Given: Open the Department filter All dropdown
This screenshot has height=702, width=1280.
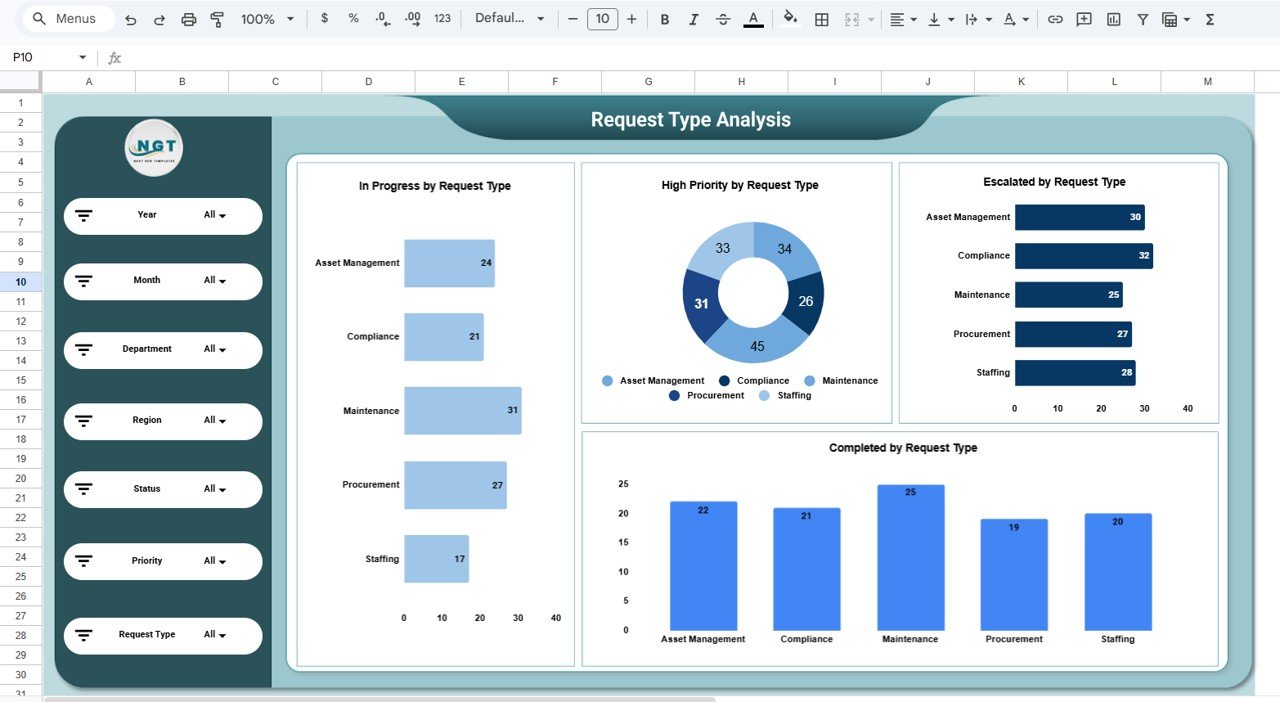Looking at the screenshot, I should [214, 350].
